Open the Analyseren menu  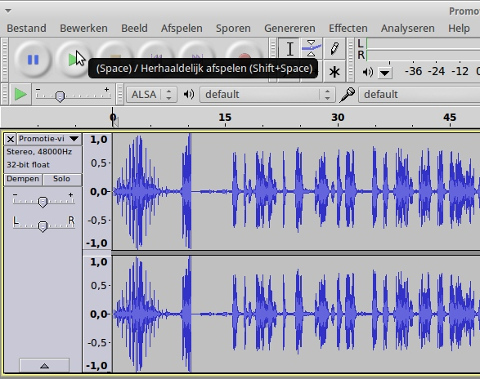click(x=408, y=28)
